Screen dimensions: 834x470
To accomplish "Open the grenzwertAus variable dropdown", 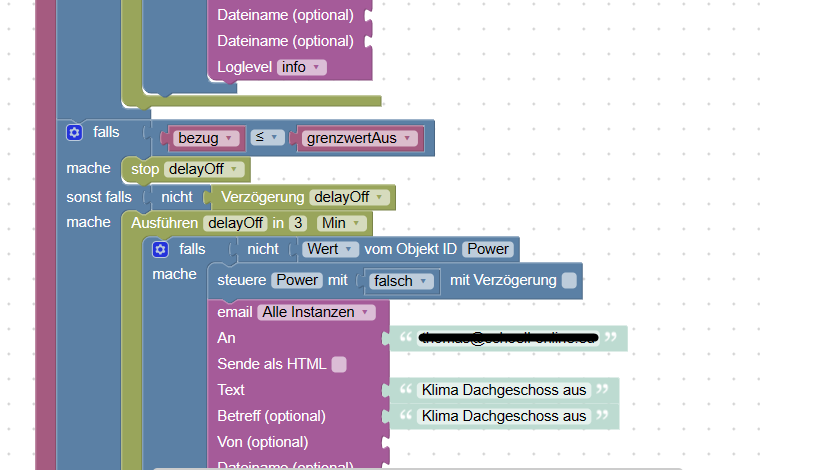I will pos(359,138).
